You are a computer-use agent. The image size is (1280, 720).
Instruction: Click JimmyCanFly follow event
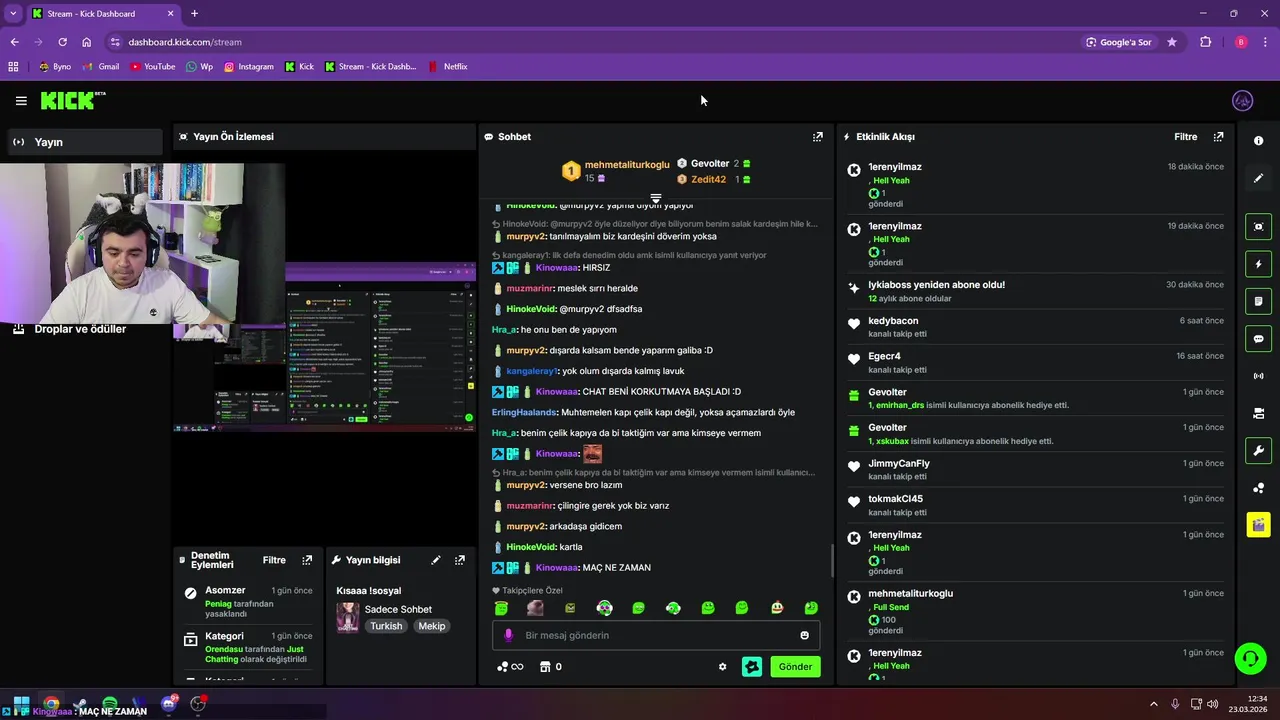click(1035, 469)
